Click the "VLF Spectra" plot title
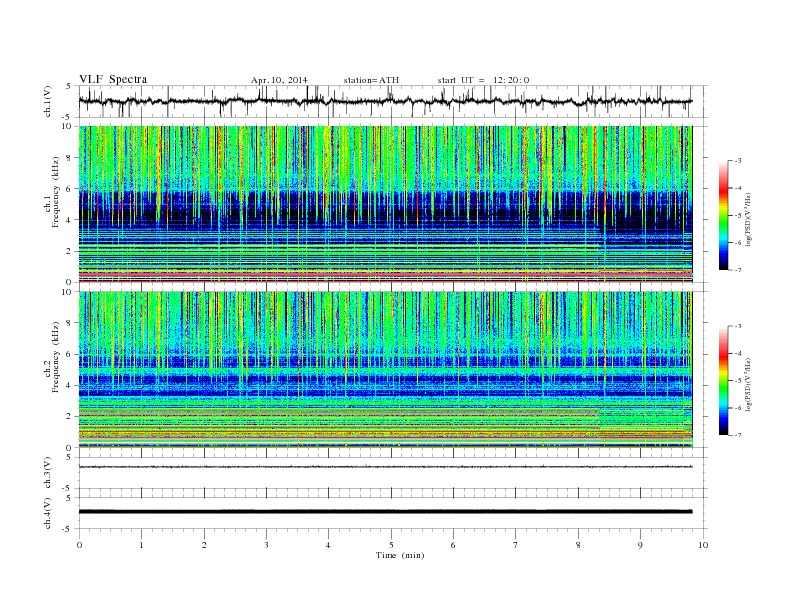The width and height of the screenshot is (792, 612). [x=113, y=79]
